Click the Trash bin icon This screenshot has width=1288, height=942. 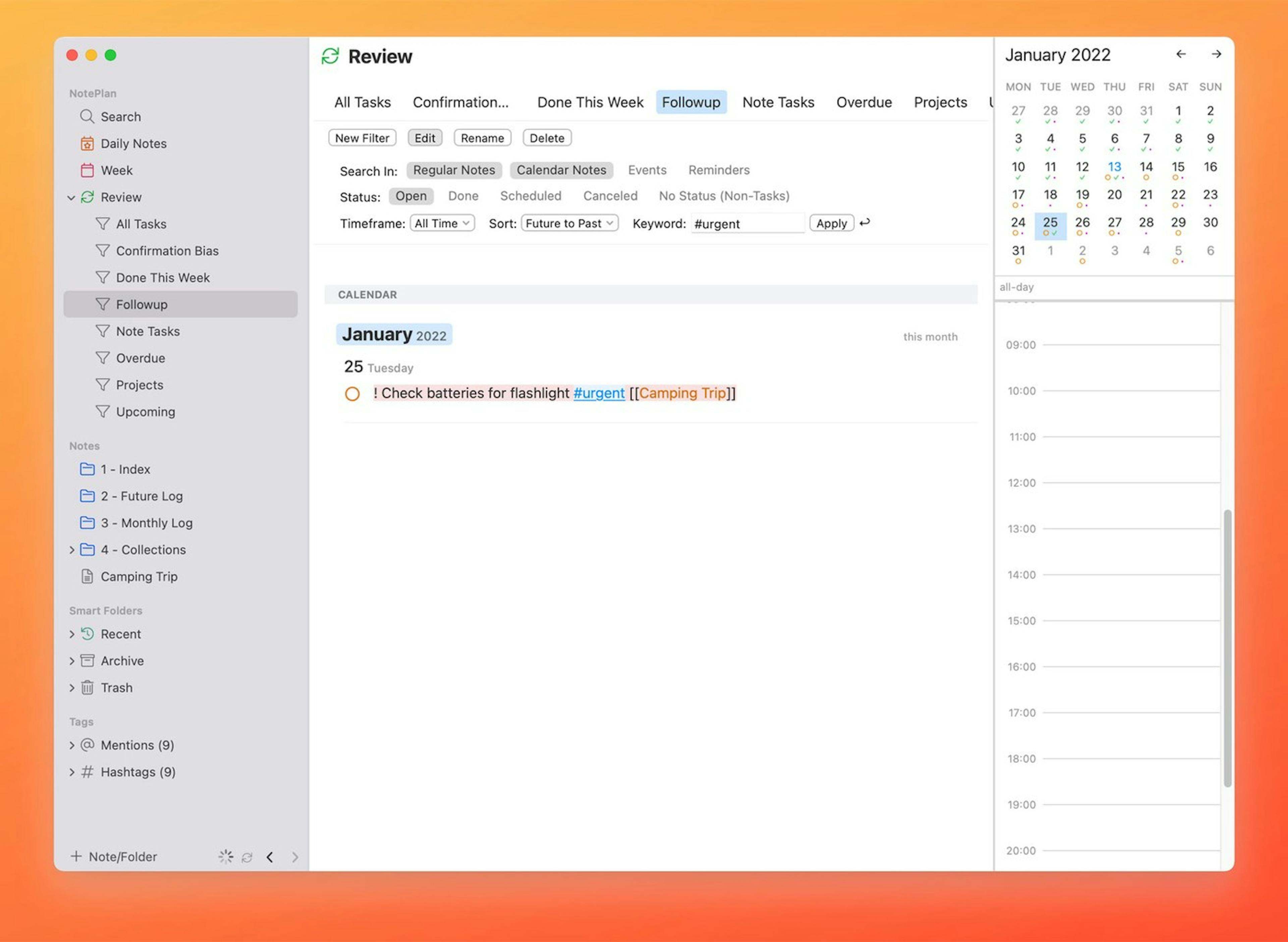[x=87, y=687]
